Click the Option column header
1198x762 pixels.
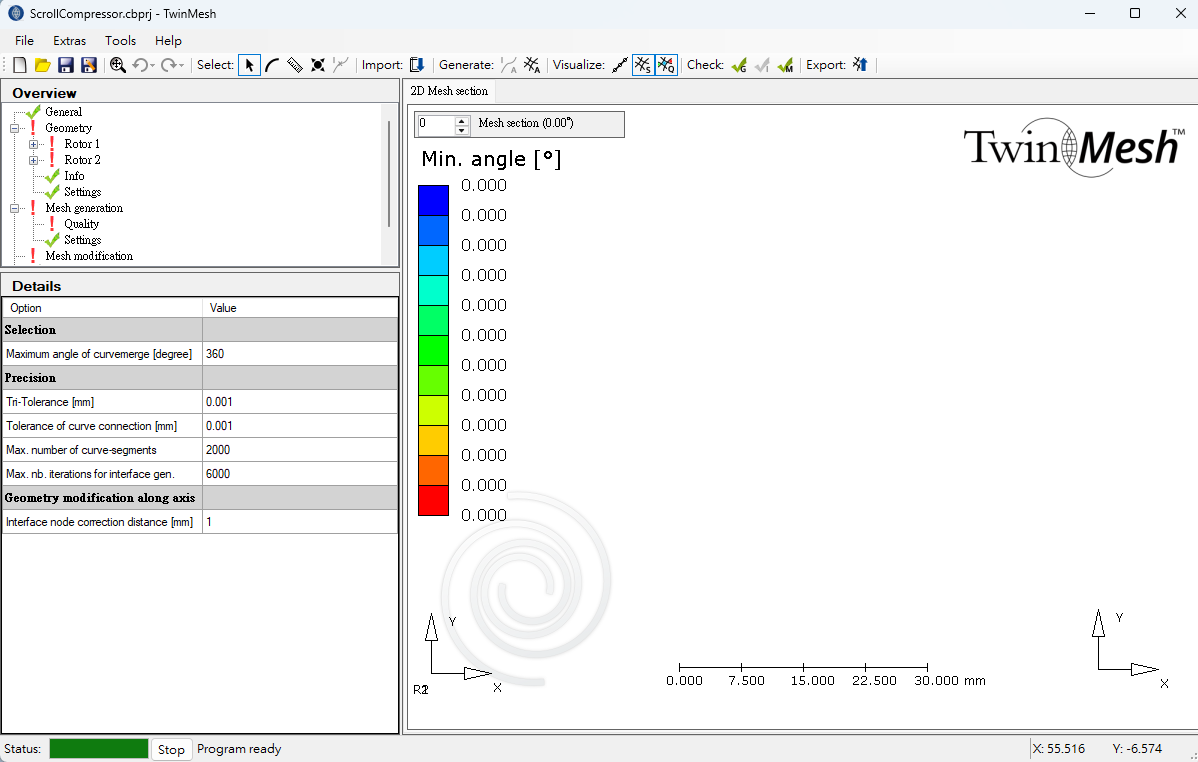tap(102, 308)
